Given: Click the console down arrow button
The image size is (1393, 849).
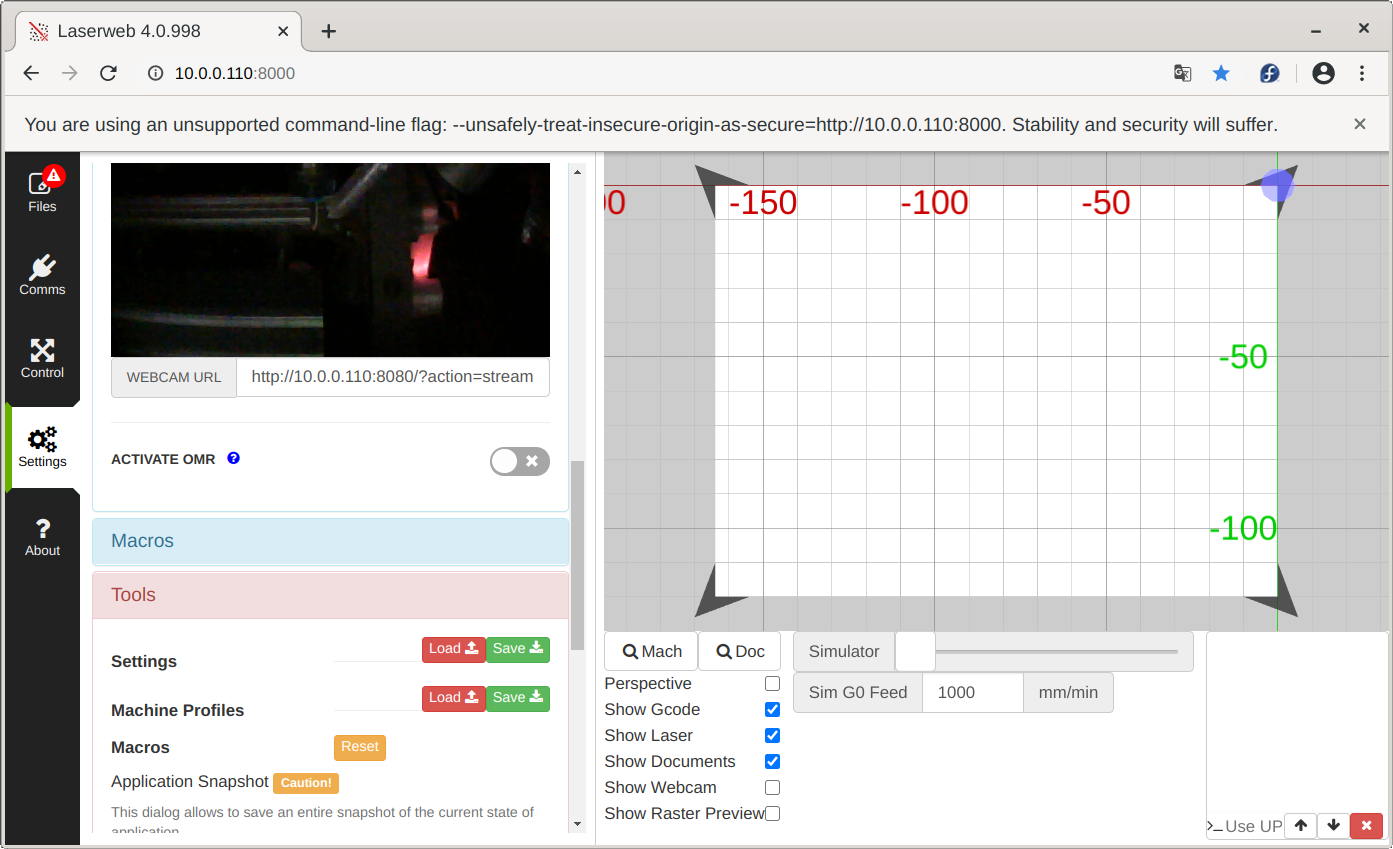Looking at the screenshot, I should [1333, 826].
